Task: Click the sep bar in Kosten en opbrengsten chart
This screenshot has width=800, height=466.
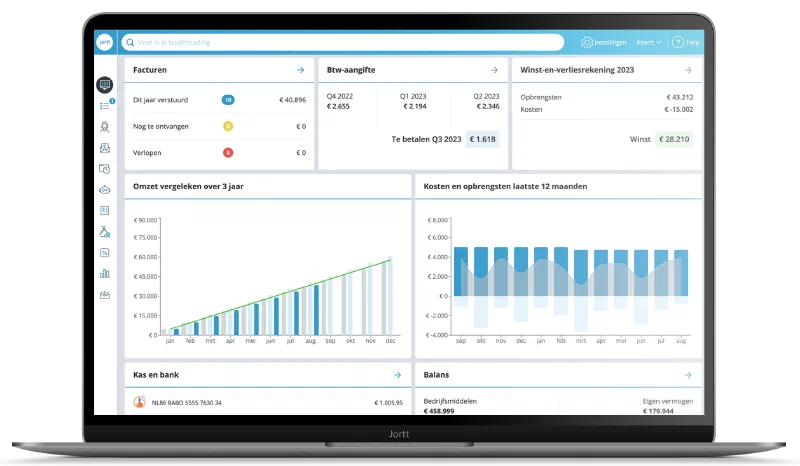Action: 461,272
